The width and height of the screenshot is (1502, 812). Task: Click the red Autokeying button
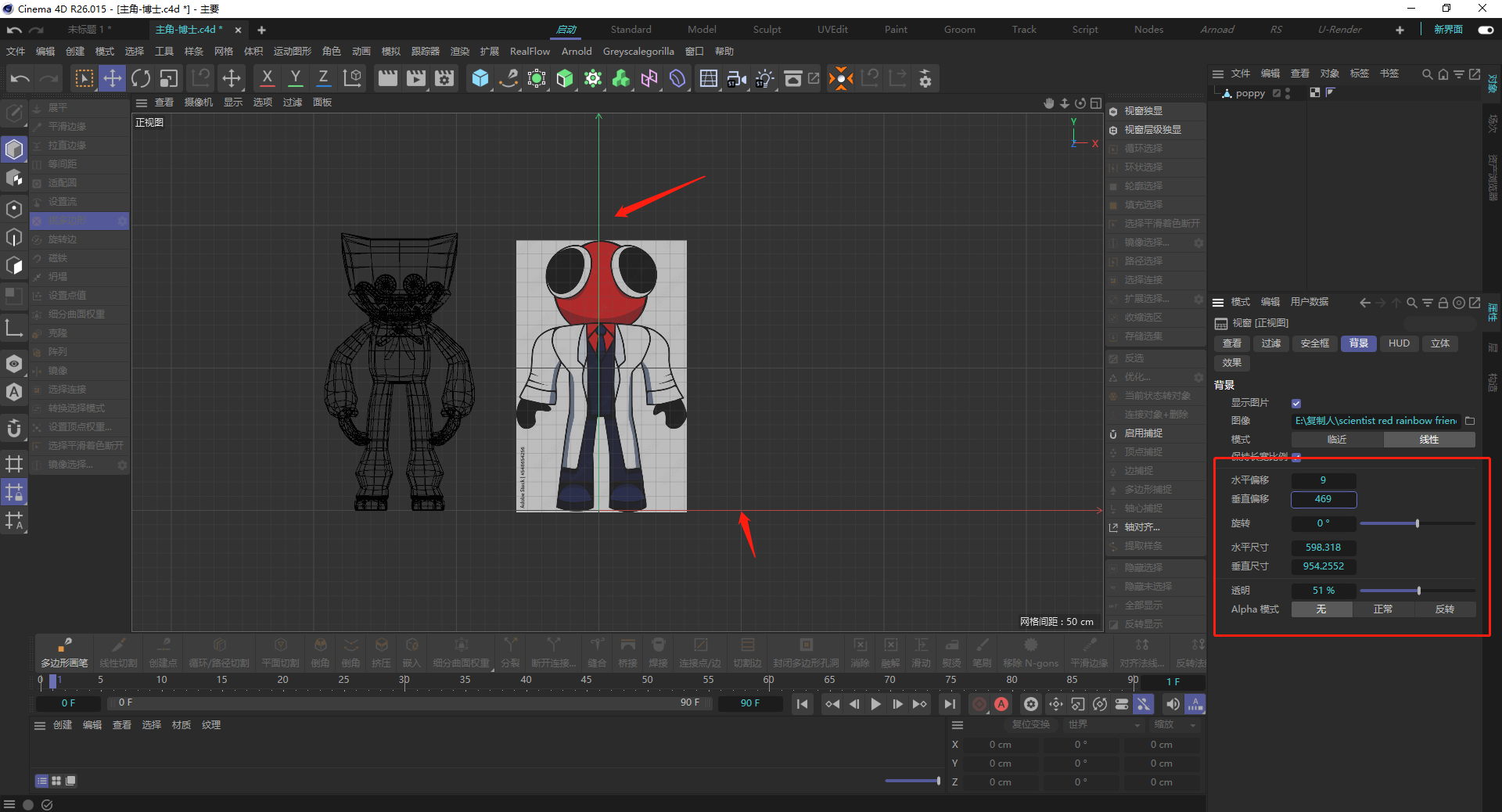tap(1001, 704)
